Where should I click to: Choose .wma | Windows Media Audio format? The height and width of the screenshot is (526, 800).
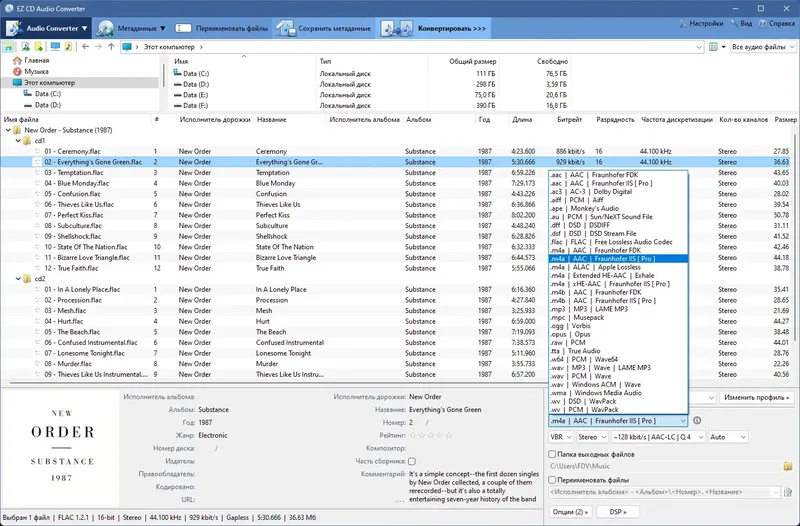[618, 393]
